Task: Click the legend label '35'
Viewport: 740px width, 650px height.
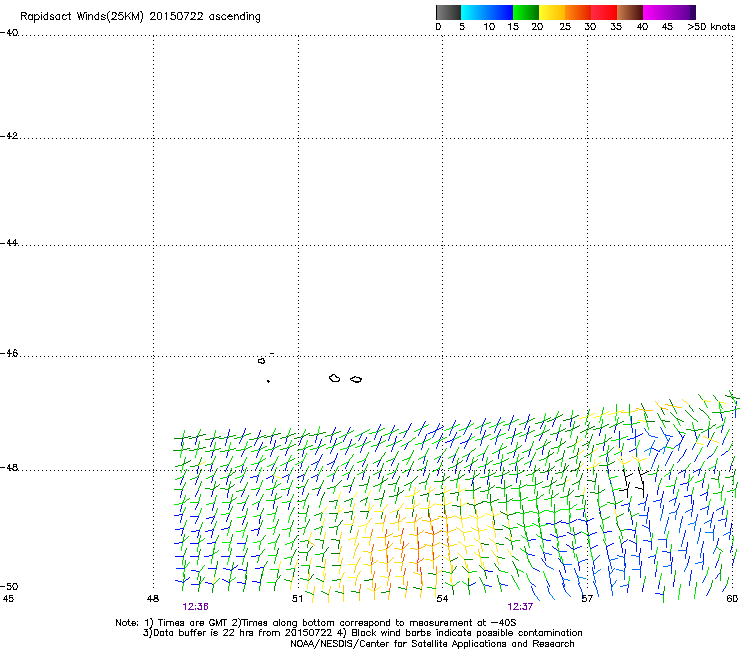Action: click(616, 27)
